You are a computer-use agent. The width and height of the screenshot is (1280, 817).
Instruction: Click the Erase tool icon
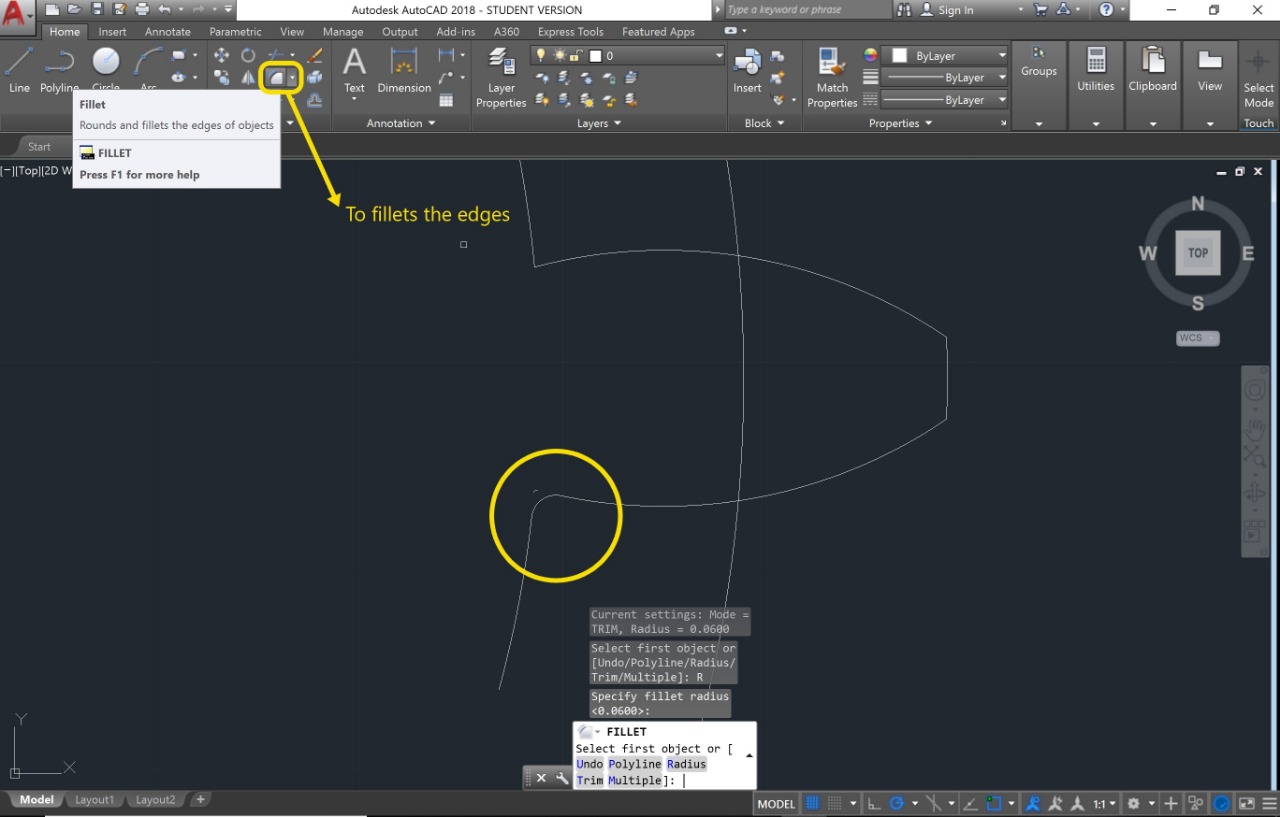(x=315, y=55)
